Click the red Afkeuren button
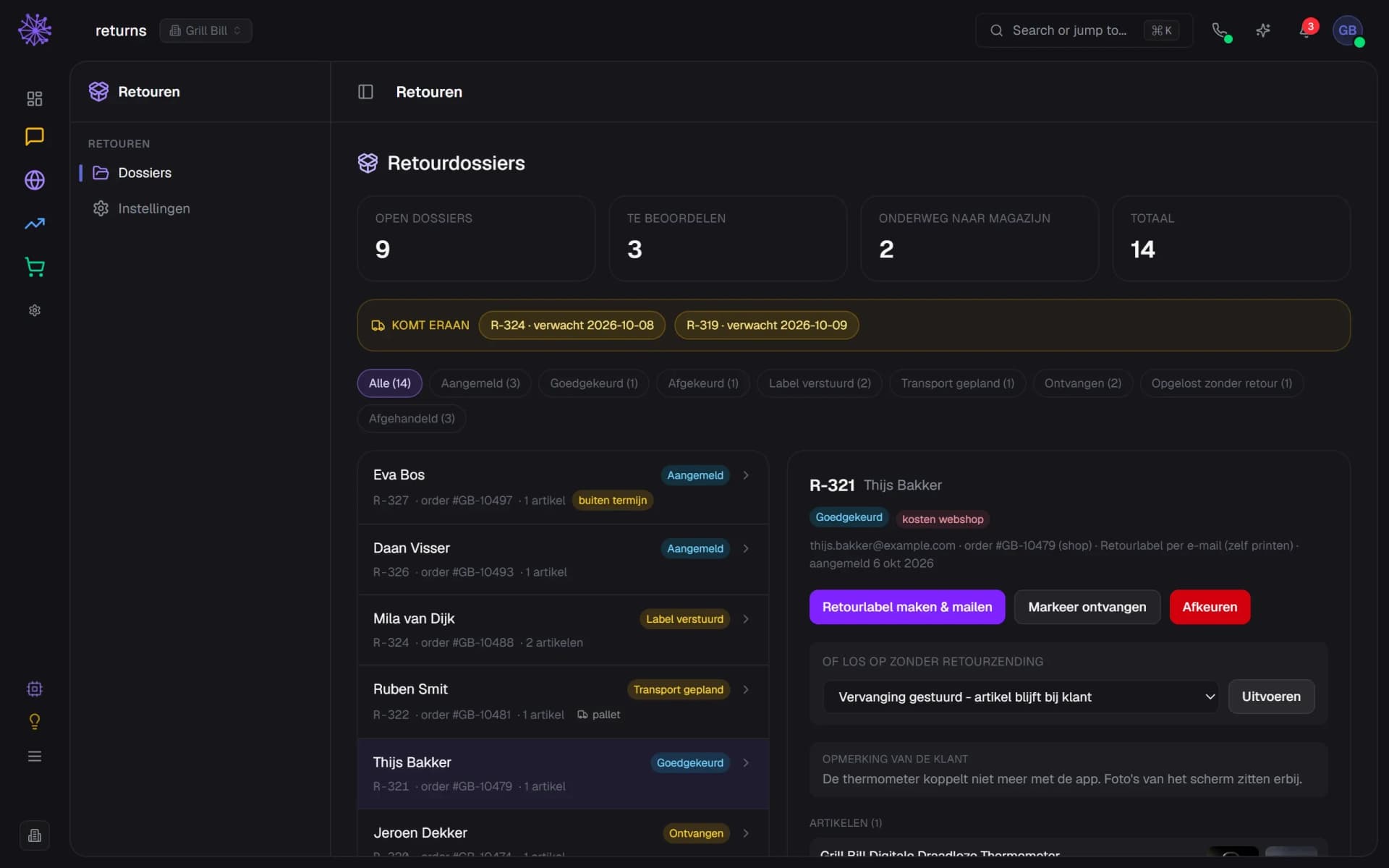This screenshot has height=868, width=1389. [x=1210, y=607]
